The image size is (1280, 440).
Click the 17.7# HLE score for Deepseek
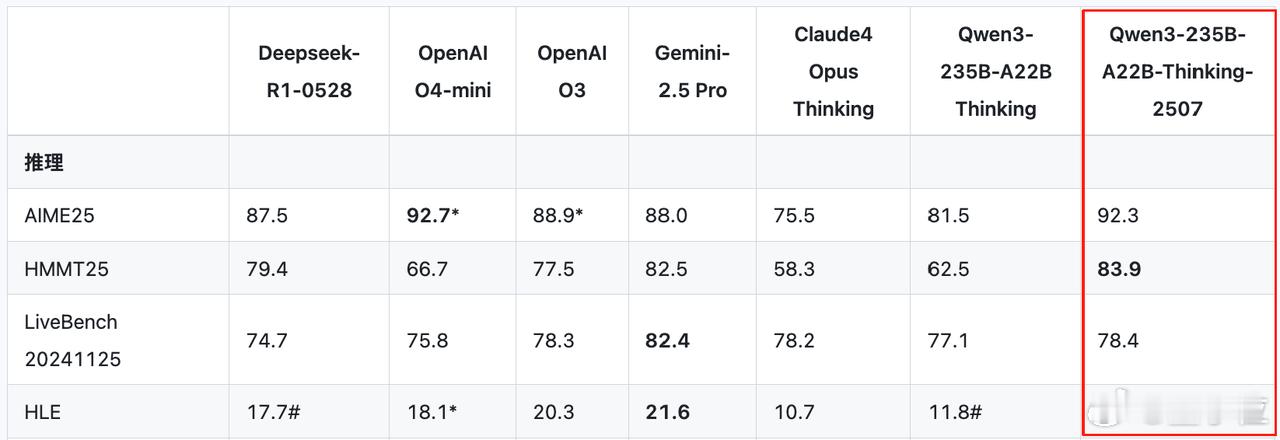pyautogui.click(x=274, y=412)
